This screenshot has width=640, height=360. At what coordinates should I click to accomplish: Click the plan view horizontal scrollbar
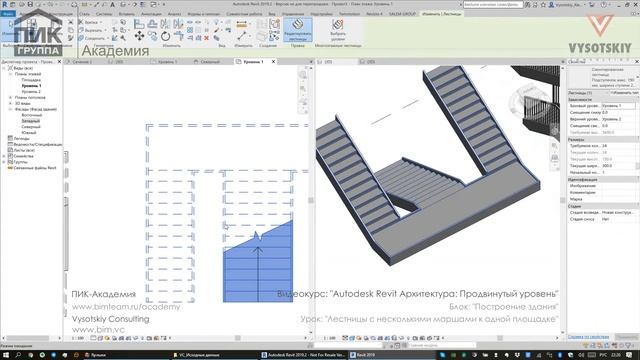pos(238,338)
